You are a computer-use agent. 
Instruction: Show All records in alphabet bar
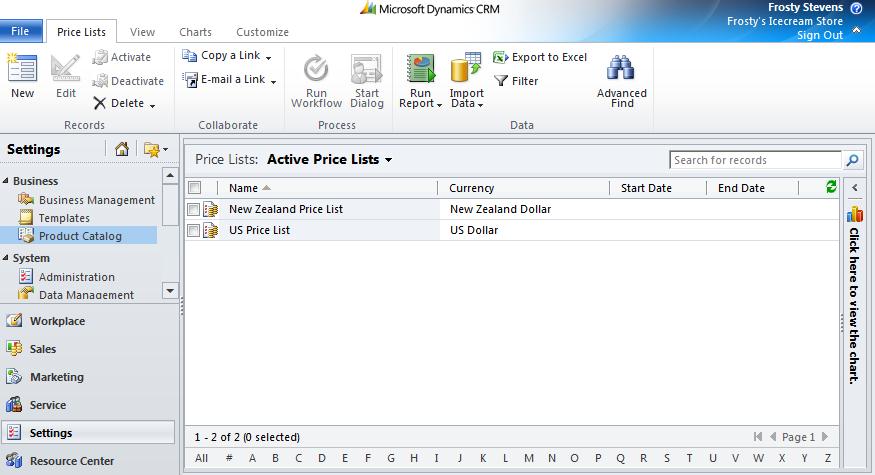tap(201, 458)
